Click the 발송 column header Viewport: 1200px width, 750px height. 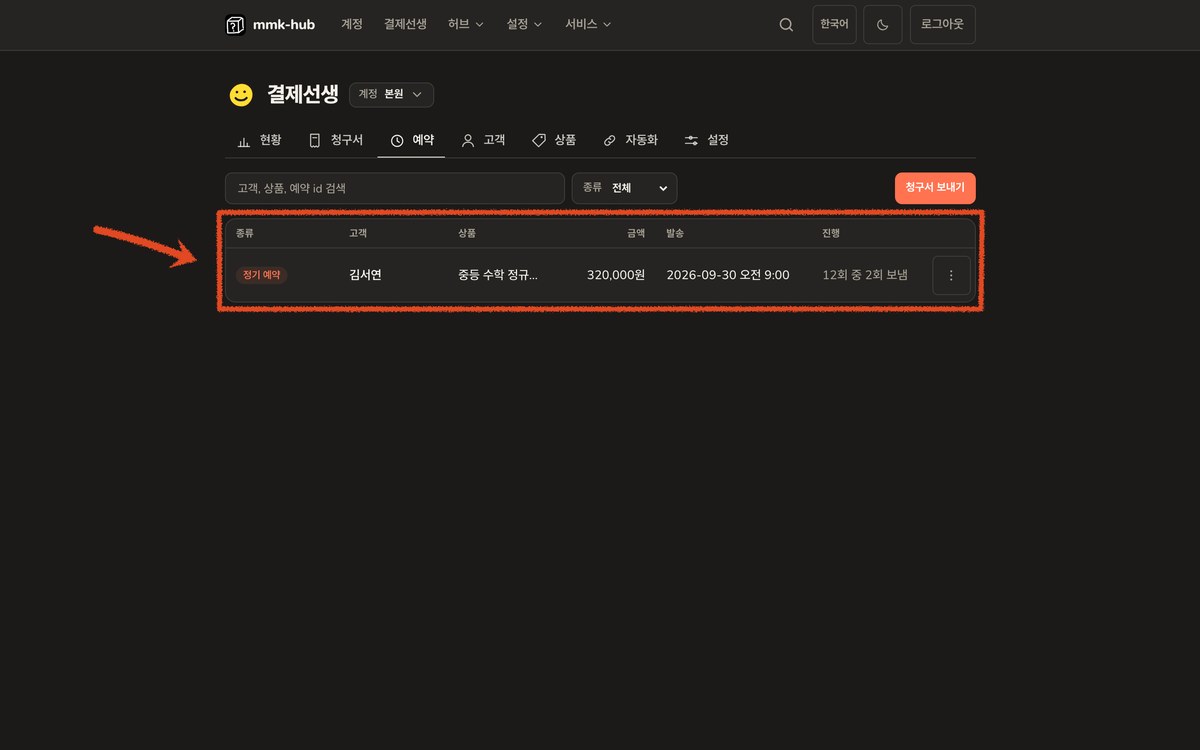click(675, 233)
